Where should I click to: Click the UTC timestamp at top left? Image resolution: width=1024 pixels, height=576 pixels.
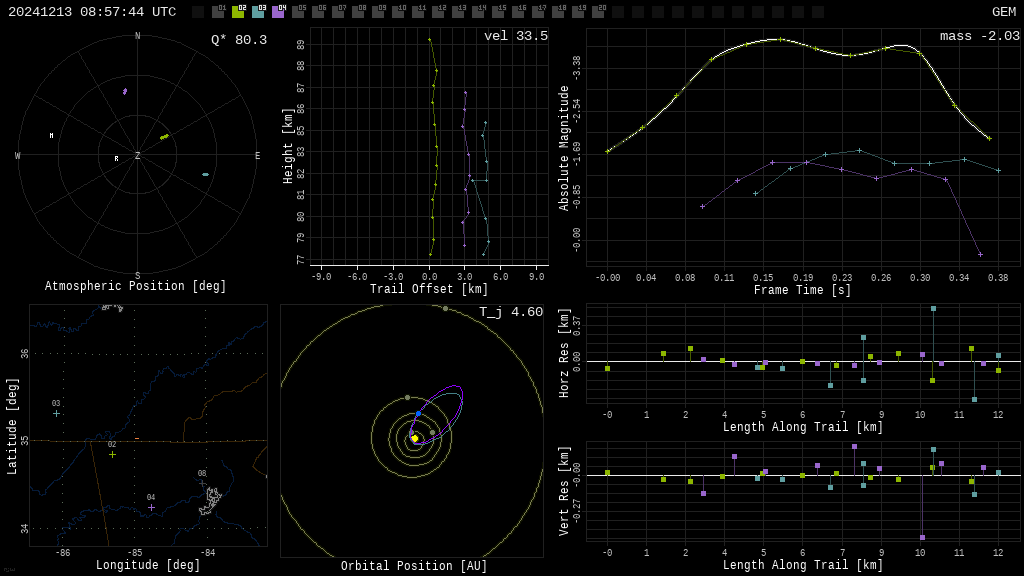92,12
